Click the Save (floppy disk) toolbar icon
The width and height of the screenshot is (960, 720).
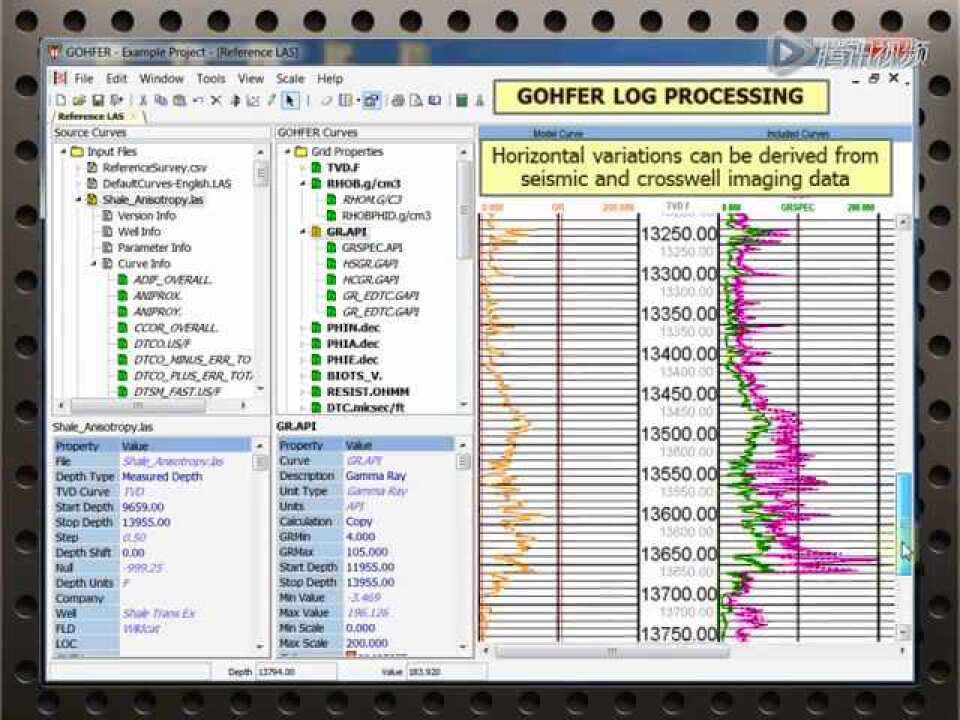click(98, 100)
